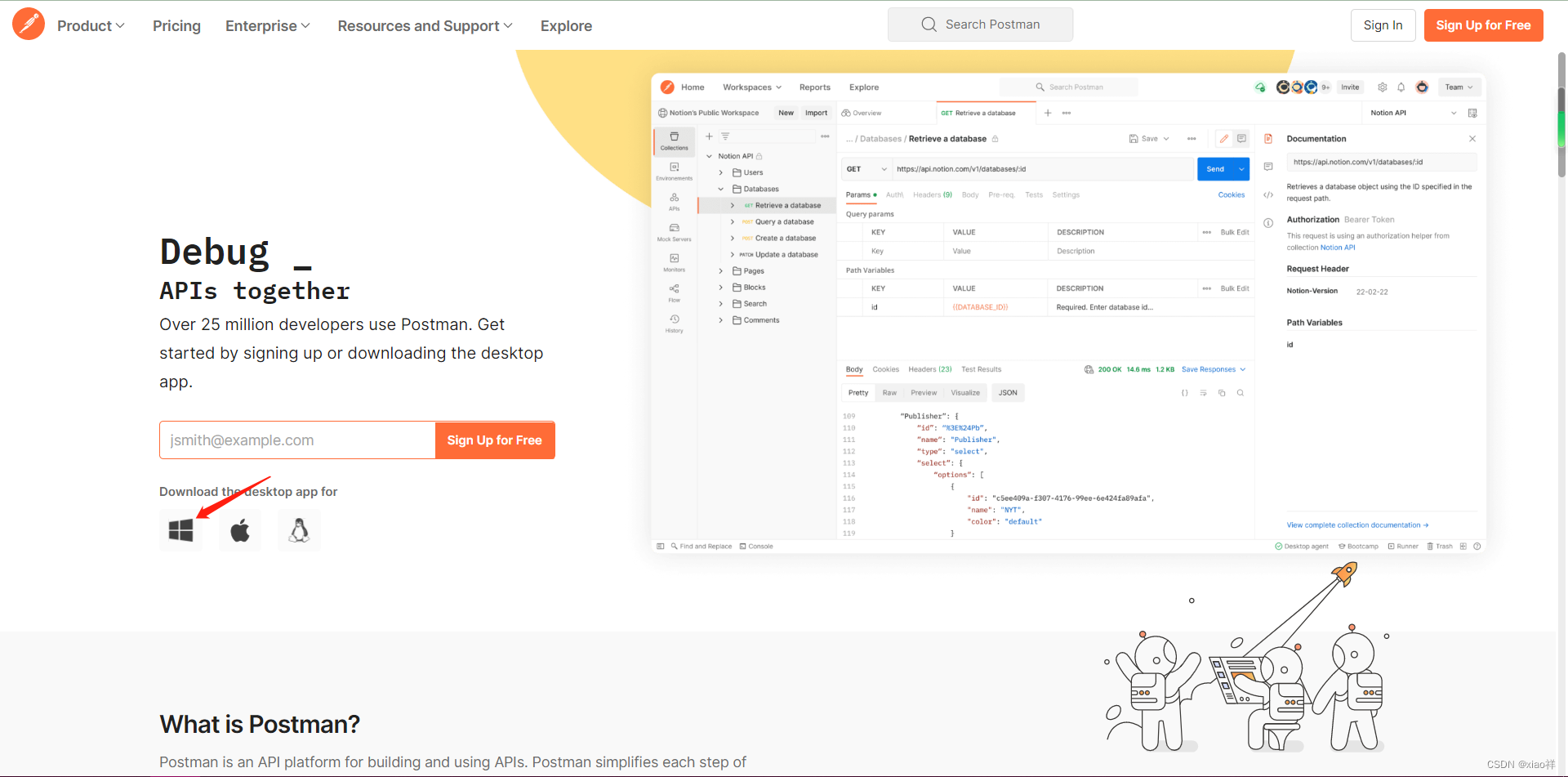Switch response view to Visualize
This screenshot has width=1568, height=777.
pyautogui.click(x=965, y=393)
